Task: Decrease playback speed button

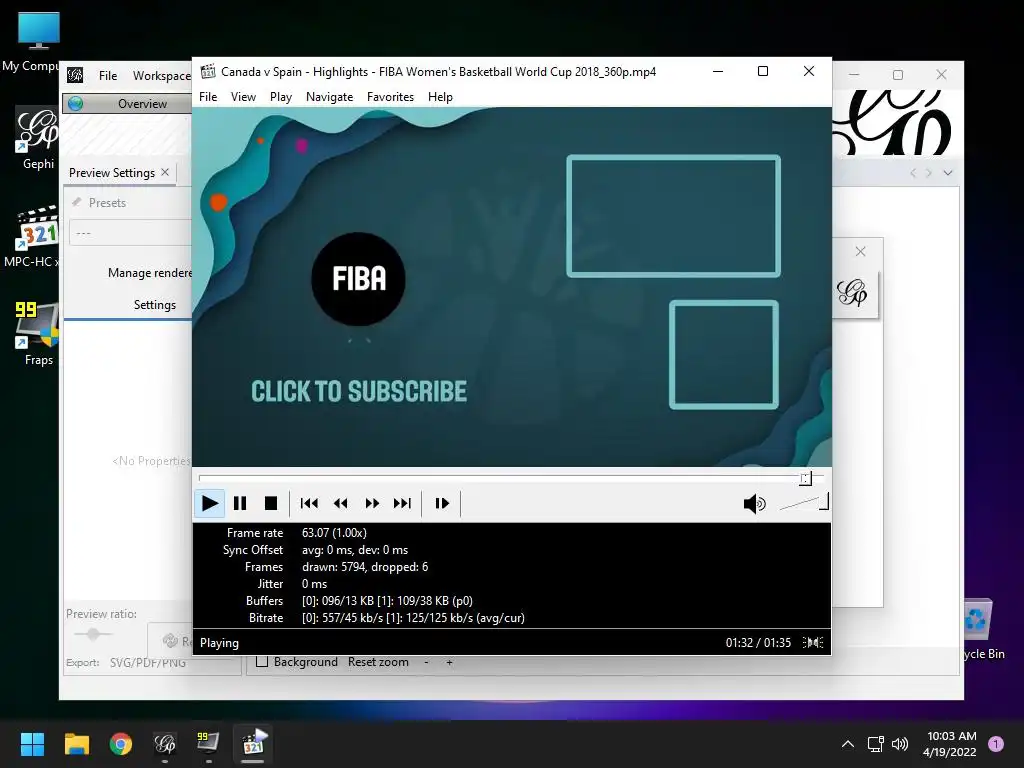Action: 340,503
